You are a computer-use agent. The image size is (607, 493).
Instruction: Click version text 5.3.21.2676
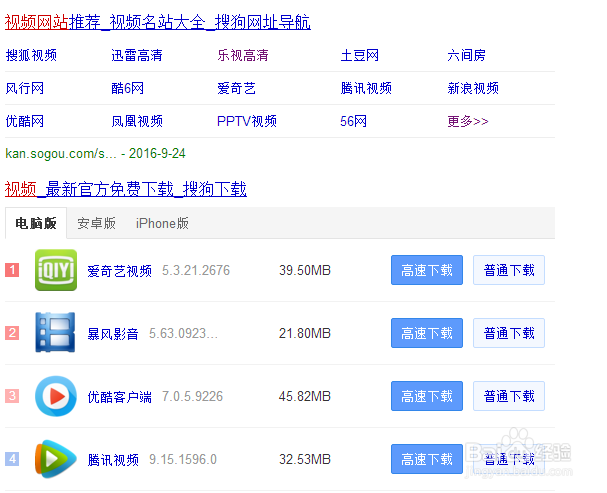click(x=196, y=270)
